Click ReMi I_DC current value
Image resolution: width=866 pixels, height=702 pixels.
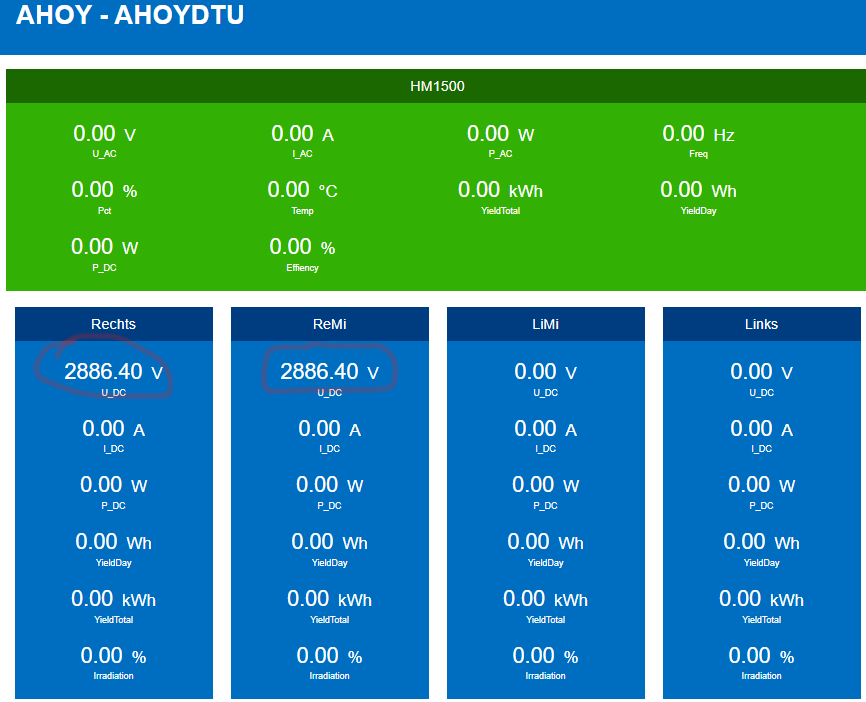click(x=330, y=429)
